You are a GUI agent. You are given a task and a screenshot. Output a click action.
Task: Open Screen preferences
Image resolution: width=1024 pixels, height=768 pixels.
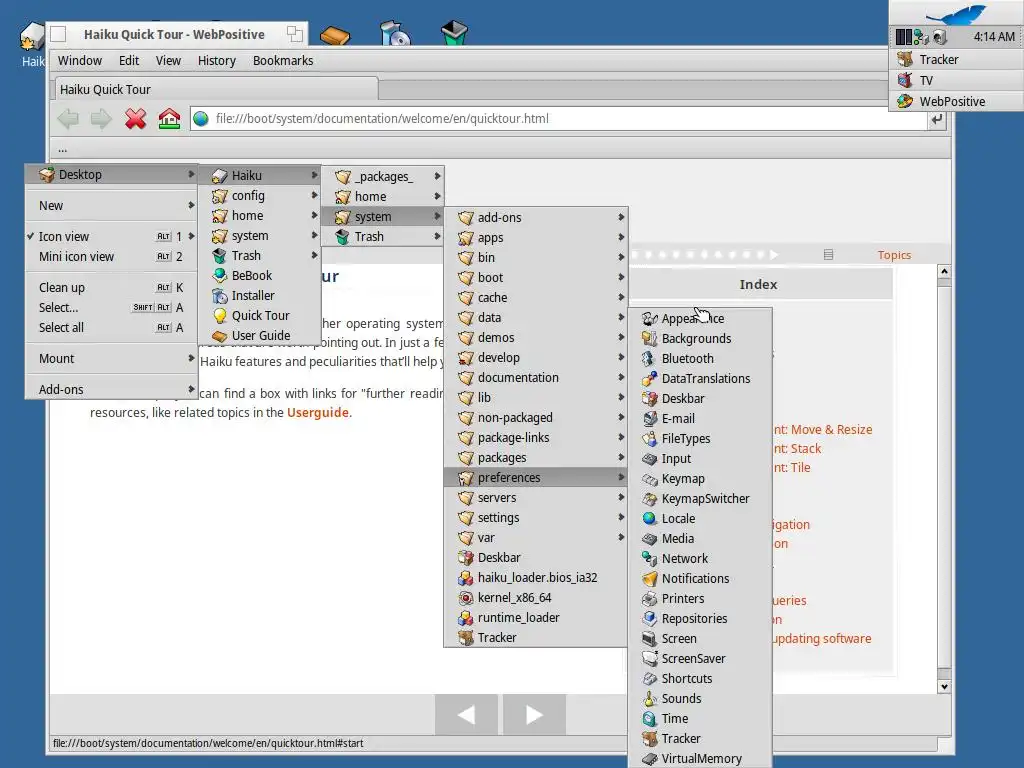coord(700,639)
